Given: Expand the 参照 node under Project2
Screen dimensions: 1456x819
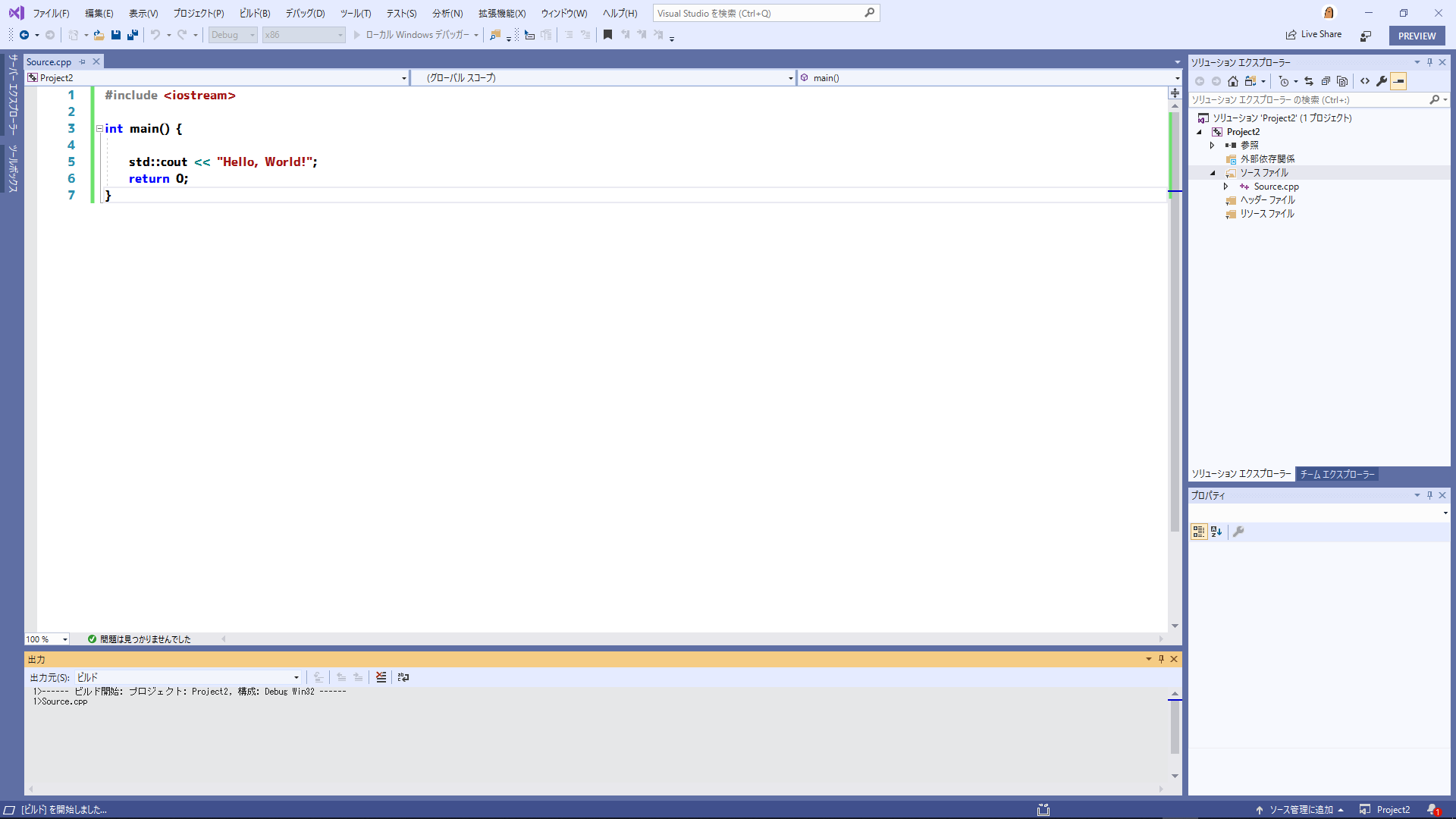Looking at the screenshot, I should [1213, 145].
